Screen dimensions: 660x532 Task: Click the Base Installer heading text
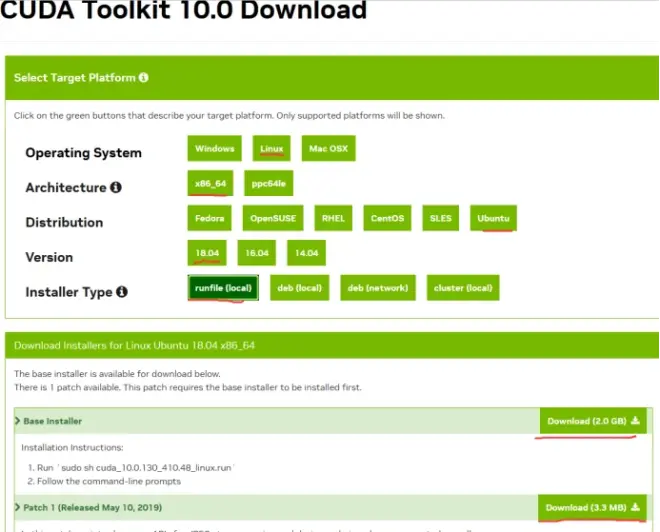tap(53, 421)
